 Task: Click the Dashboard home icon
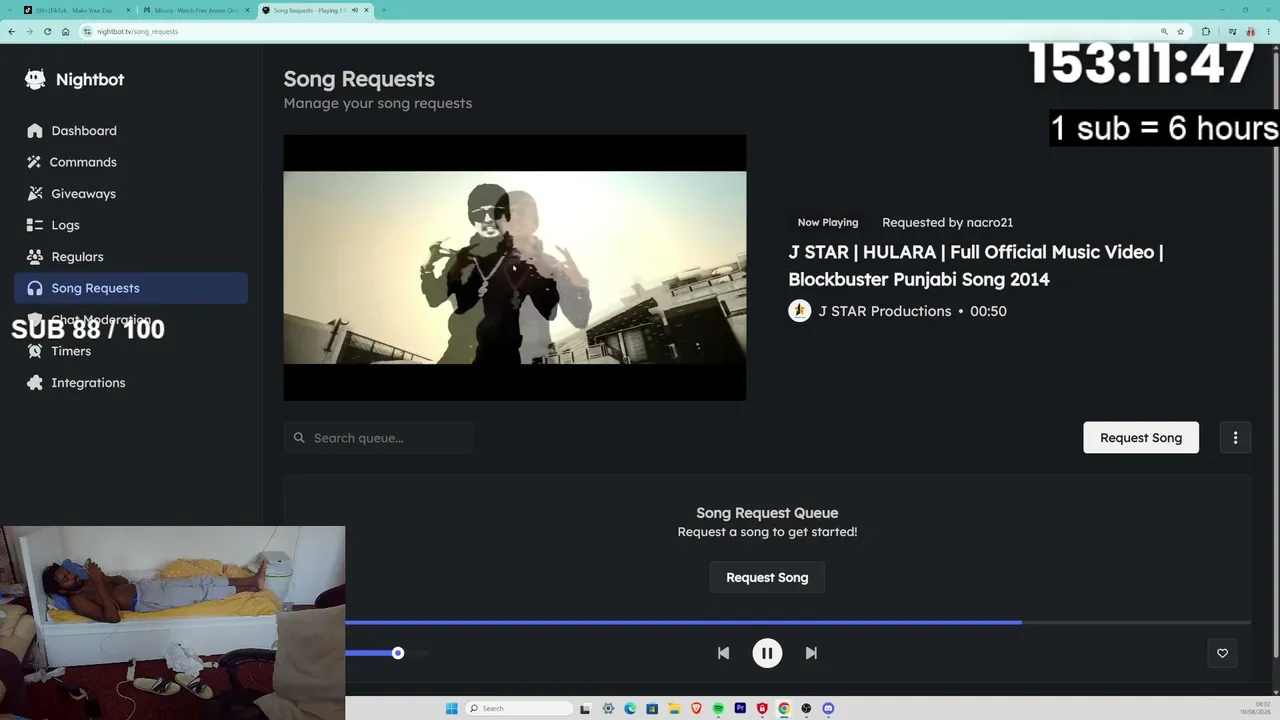coord(35,131)
